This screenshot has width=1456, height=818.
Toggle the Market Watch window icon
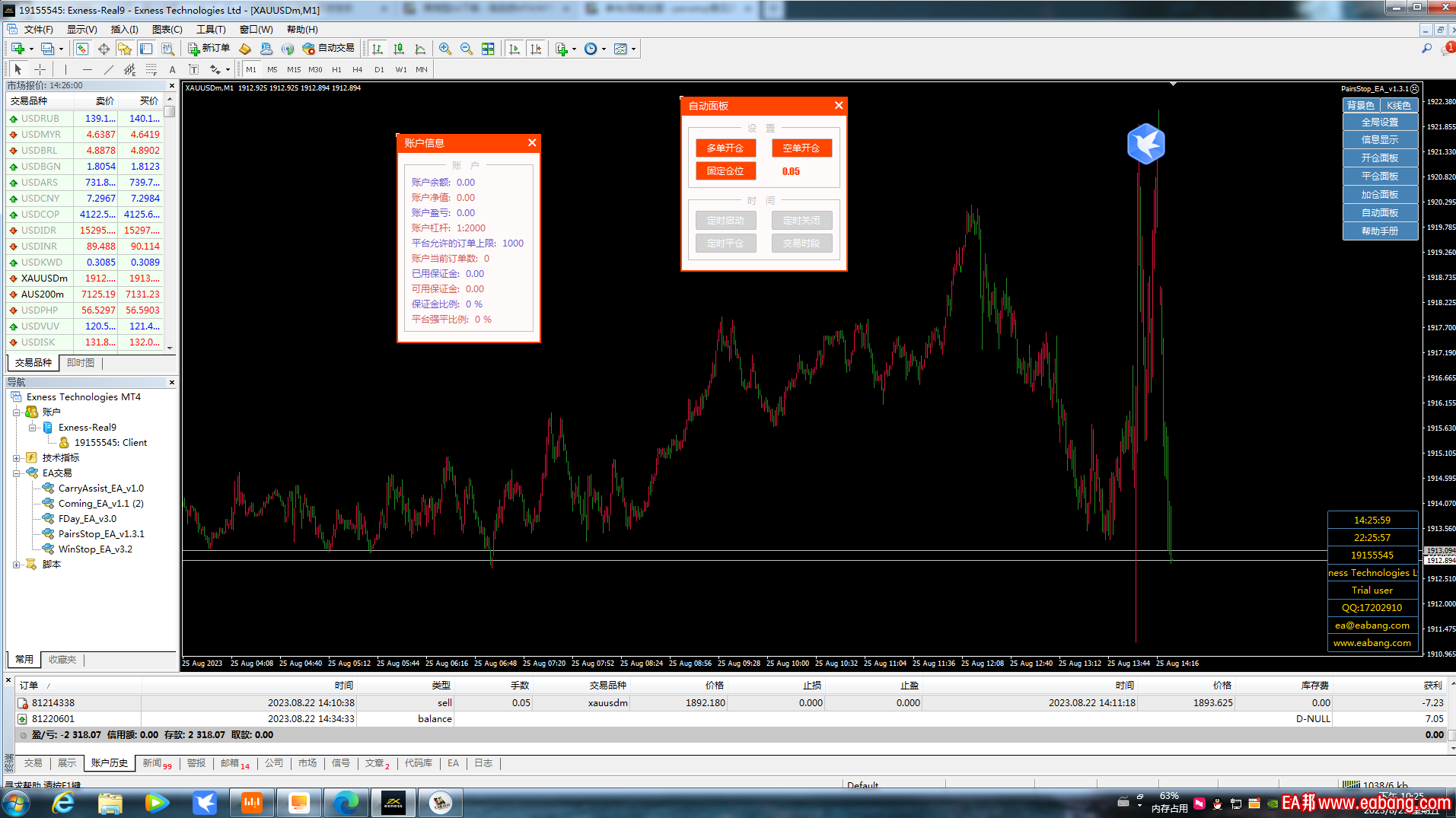(x=81, y=49)
